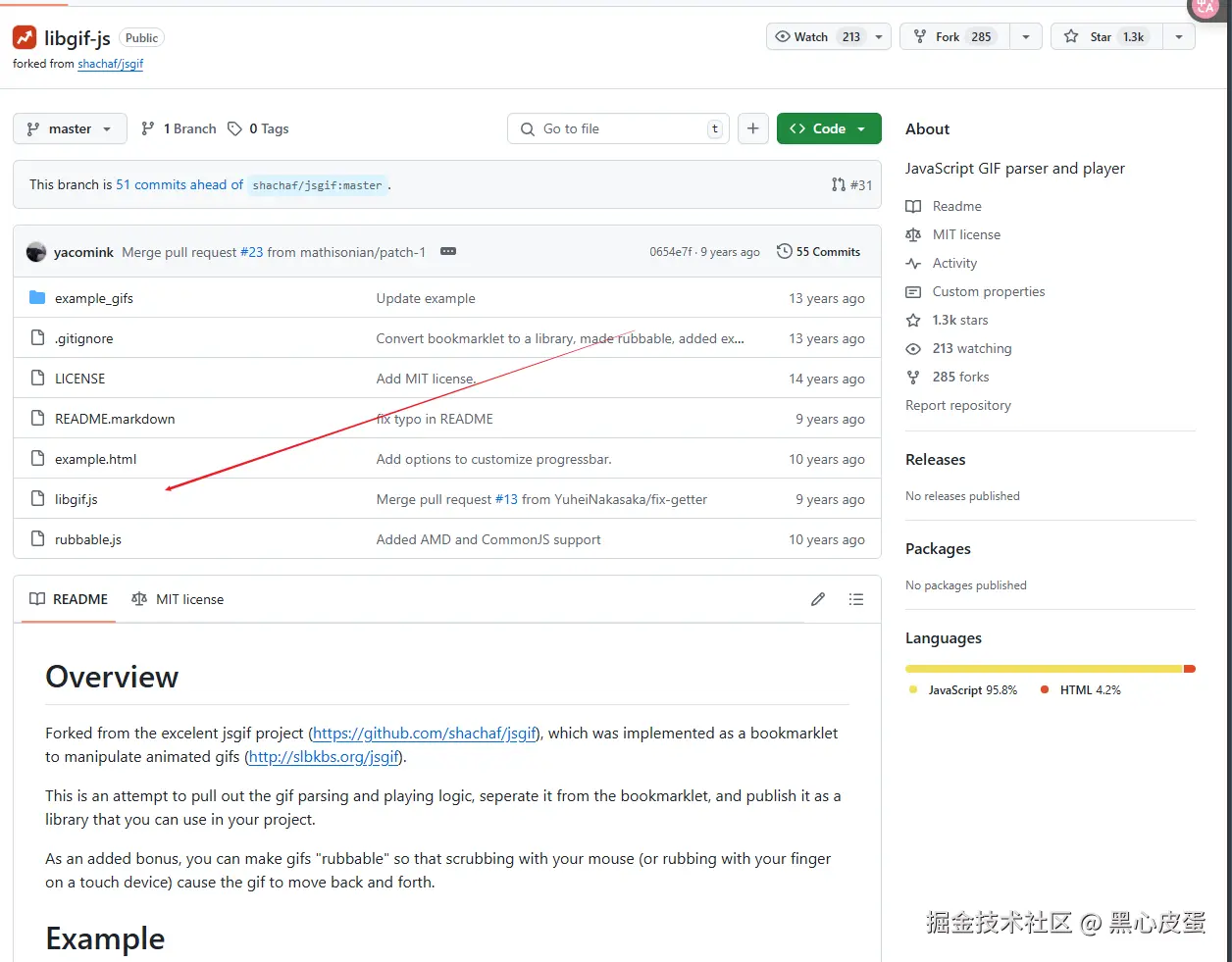View the 285 forks link
Viewport: 1232px width, 962px height.
coord(960,377)
